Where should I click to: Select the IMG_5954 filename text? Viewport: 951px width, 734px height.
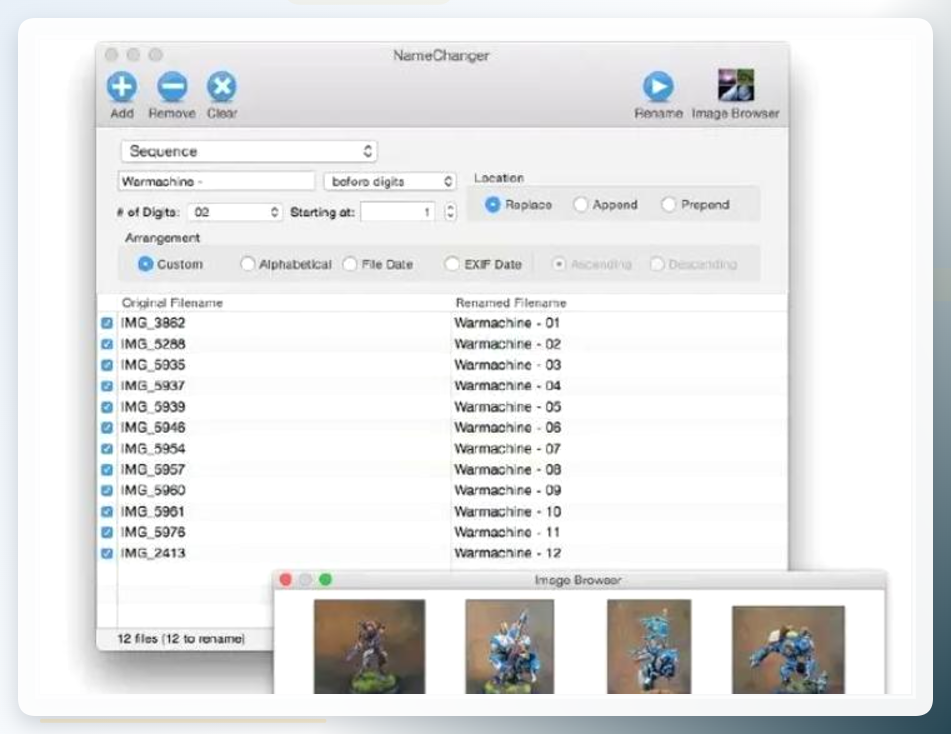pyautogui.click(x=153, y=448)
